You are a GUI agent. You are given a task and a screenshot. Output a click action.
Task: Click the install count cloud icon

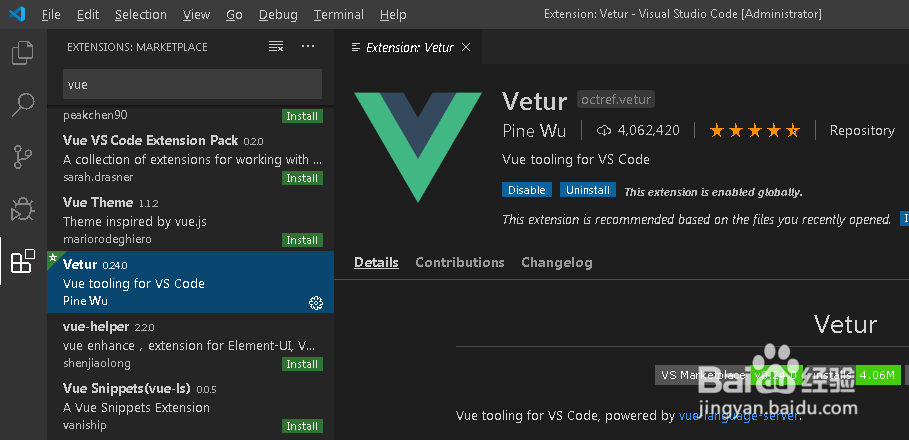coord(603,131)
